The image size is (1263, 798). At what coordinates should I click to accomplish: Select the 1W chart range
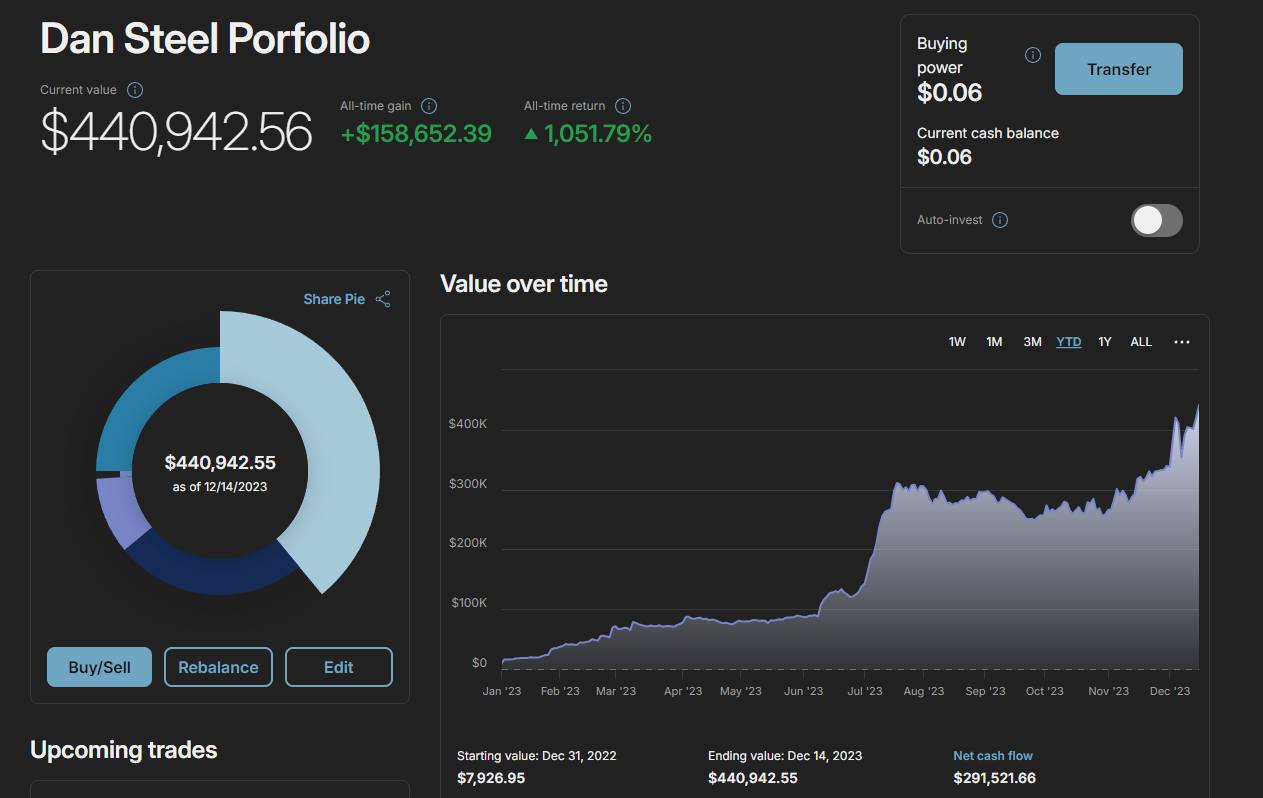click(x=957, y=342)
